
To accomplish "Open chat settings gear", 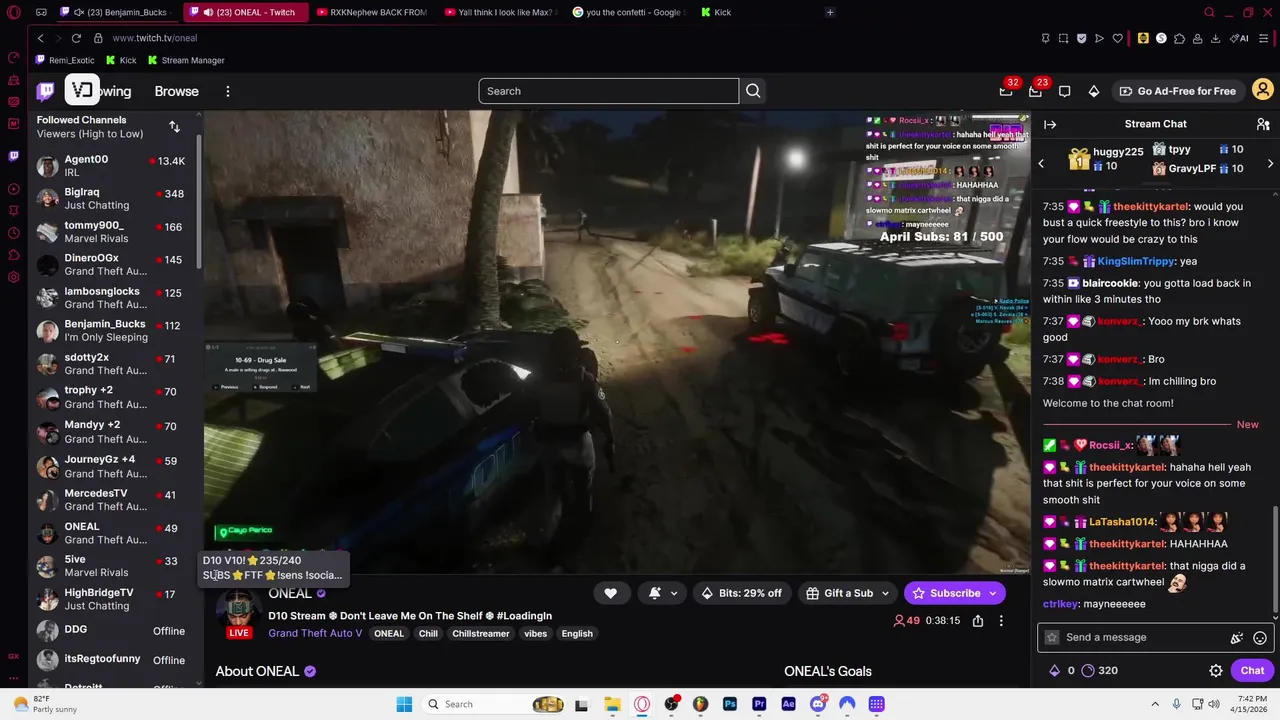I will (x=1216, y=671).
